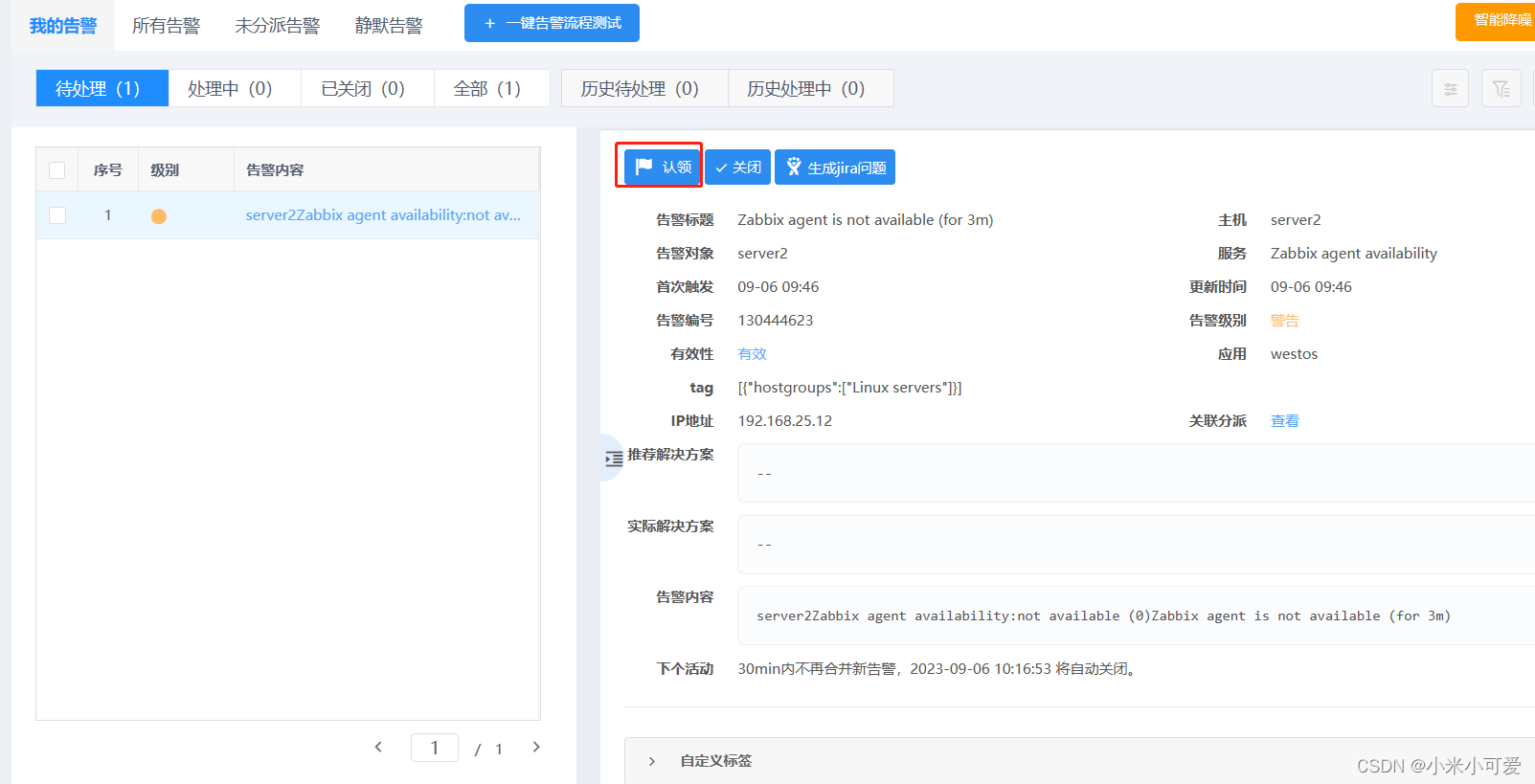Open the 智能降噪 orange button

[1496, 21]
